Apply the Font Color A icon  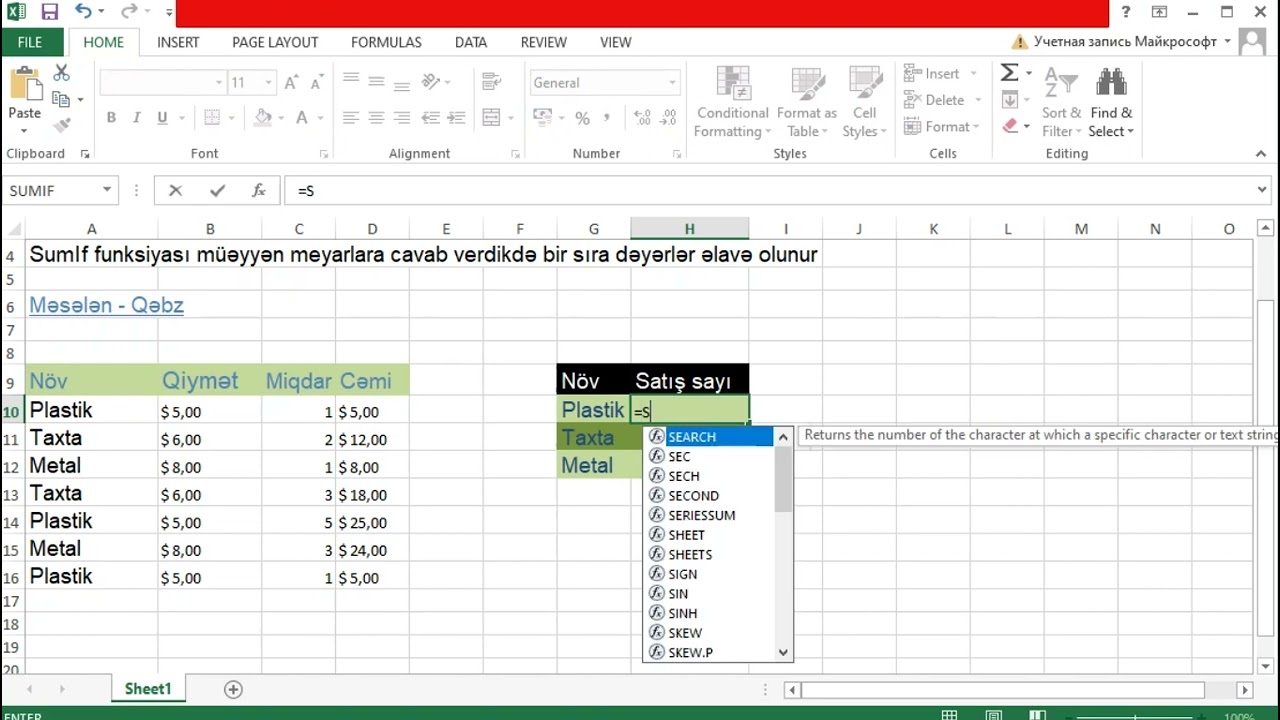pos(301,117)
